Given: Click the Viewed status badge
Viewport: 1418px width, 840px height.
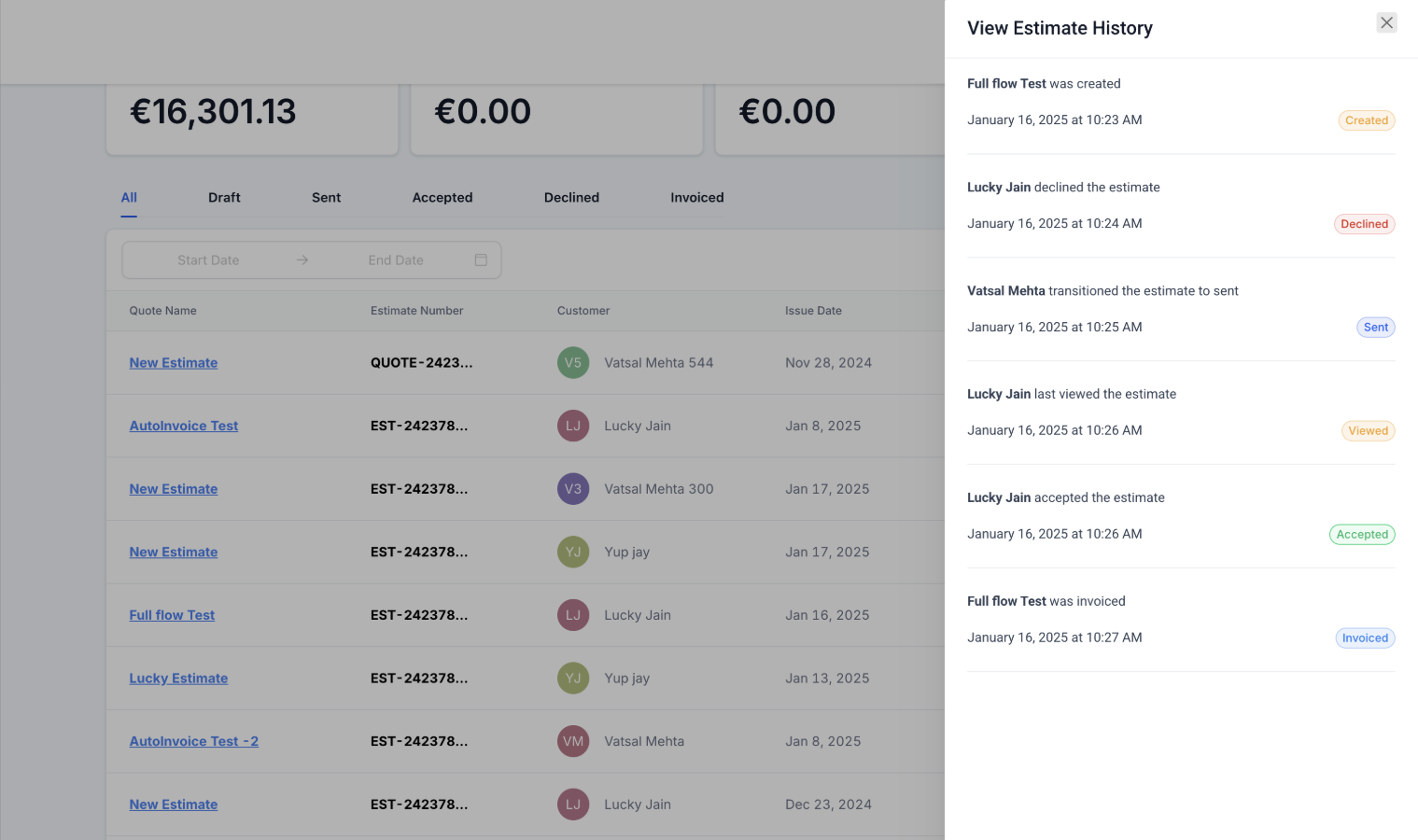Looking at the screenshot, I should click(x=1368, y=431).
